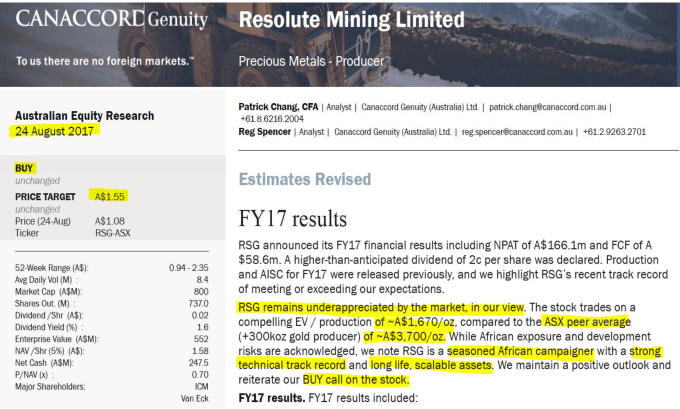Click the RSG-ASX ticker value
Screen dimensions: 680x409
(x=113, y=232)
